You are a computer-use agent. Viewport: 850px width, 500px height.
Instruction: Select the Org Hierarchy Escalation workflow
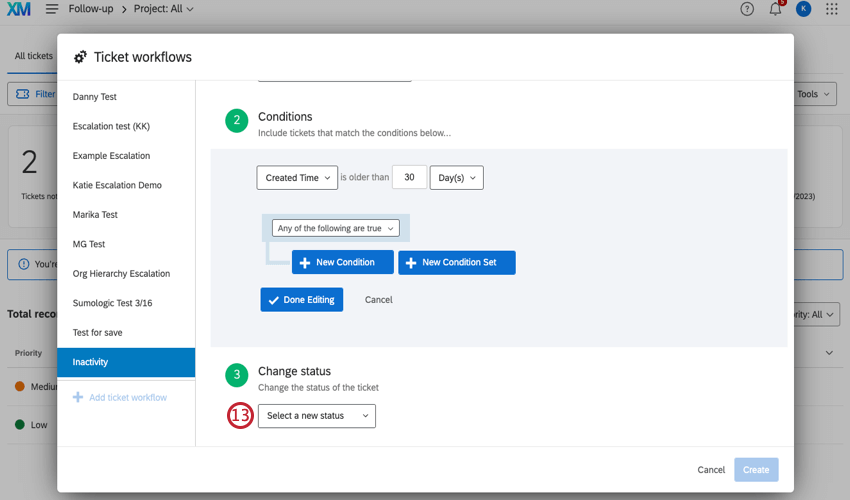click(x=126, y=273)
